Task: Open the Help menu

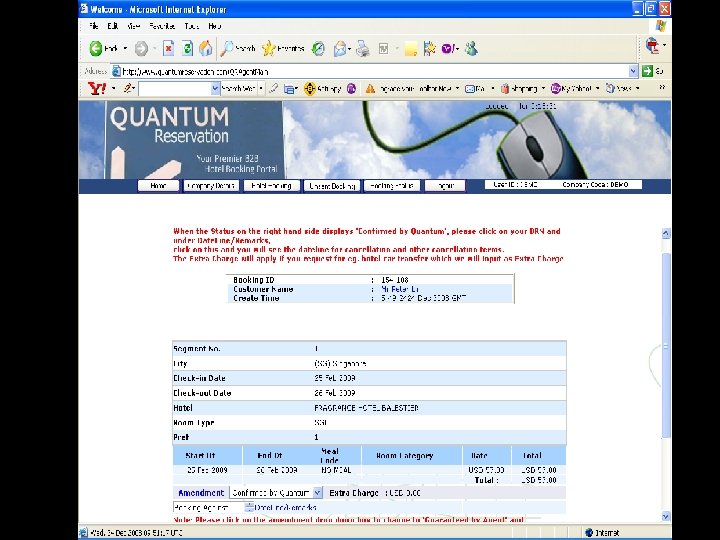Action: [x=214, y=26]
